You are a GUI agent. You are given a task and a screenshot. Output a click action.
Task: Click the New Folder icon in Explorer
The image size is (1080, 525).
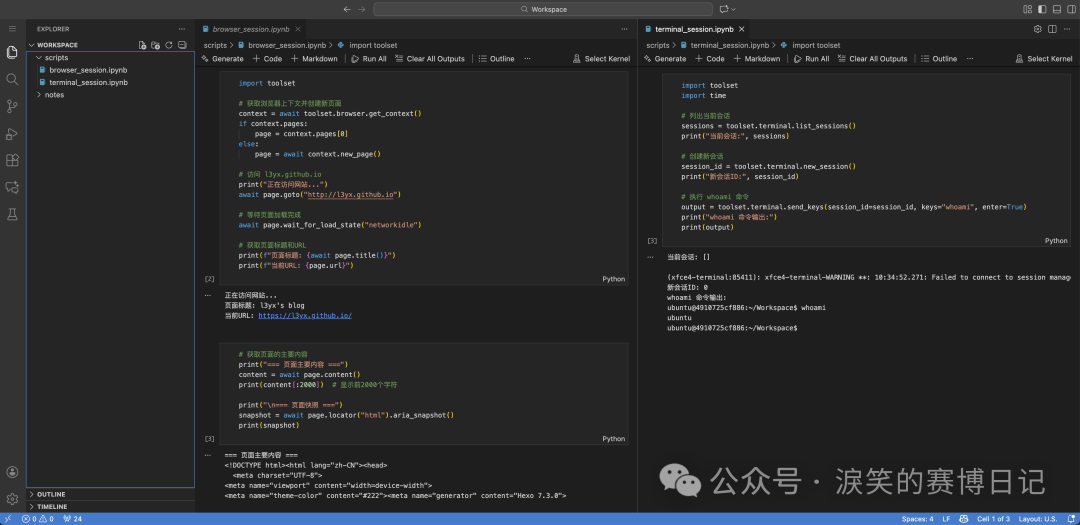(x=155, y=45)
